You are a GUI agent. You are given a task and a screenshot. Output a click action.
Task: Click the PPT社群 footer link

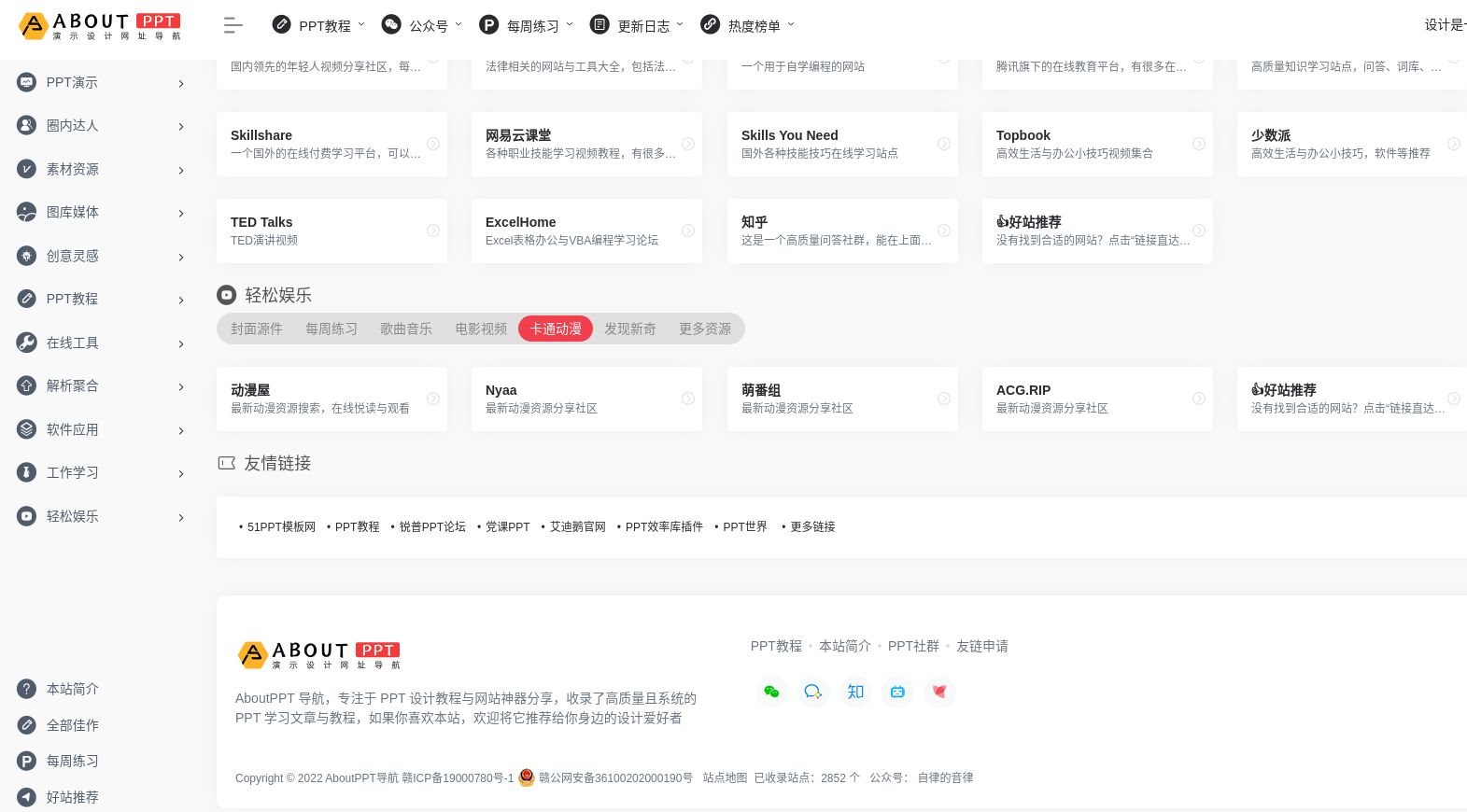tap(913, 646)
